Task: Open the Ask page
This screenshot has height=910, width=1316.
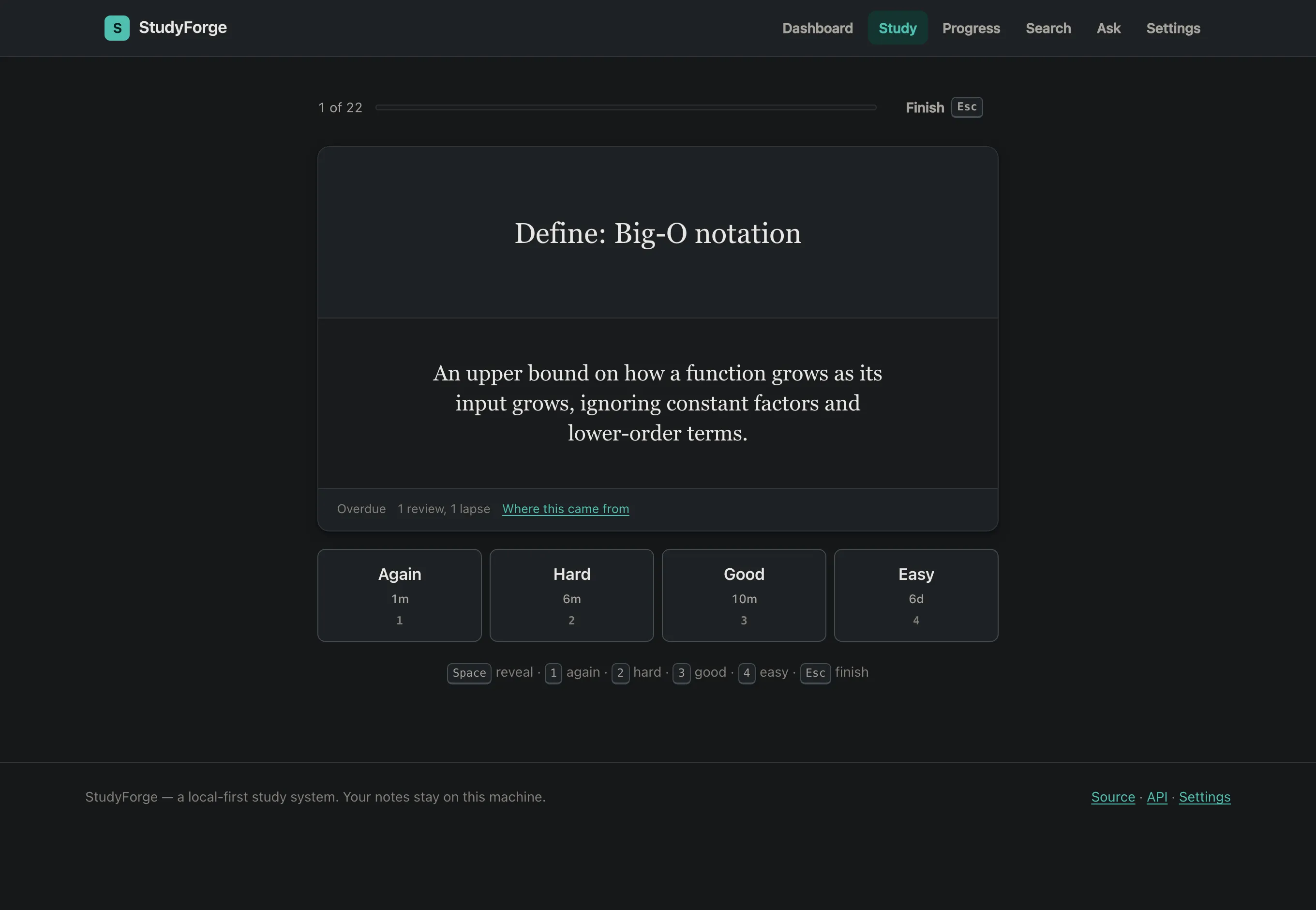Action: pyautogui.click(x=1108, y=28)
